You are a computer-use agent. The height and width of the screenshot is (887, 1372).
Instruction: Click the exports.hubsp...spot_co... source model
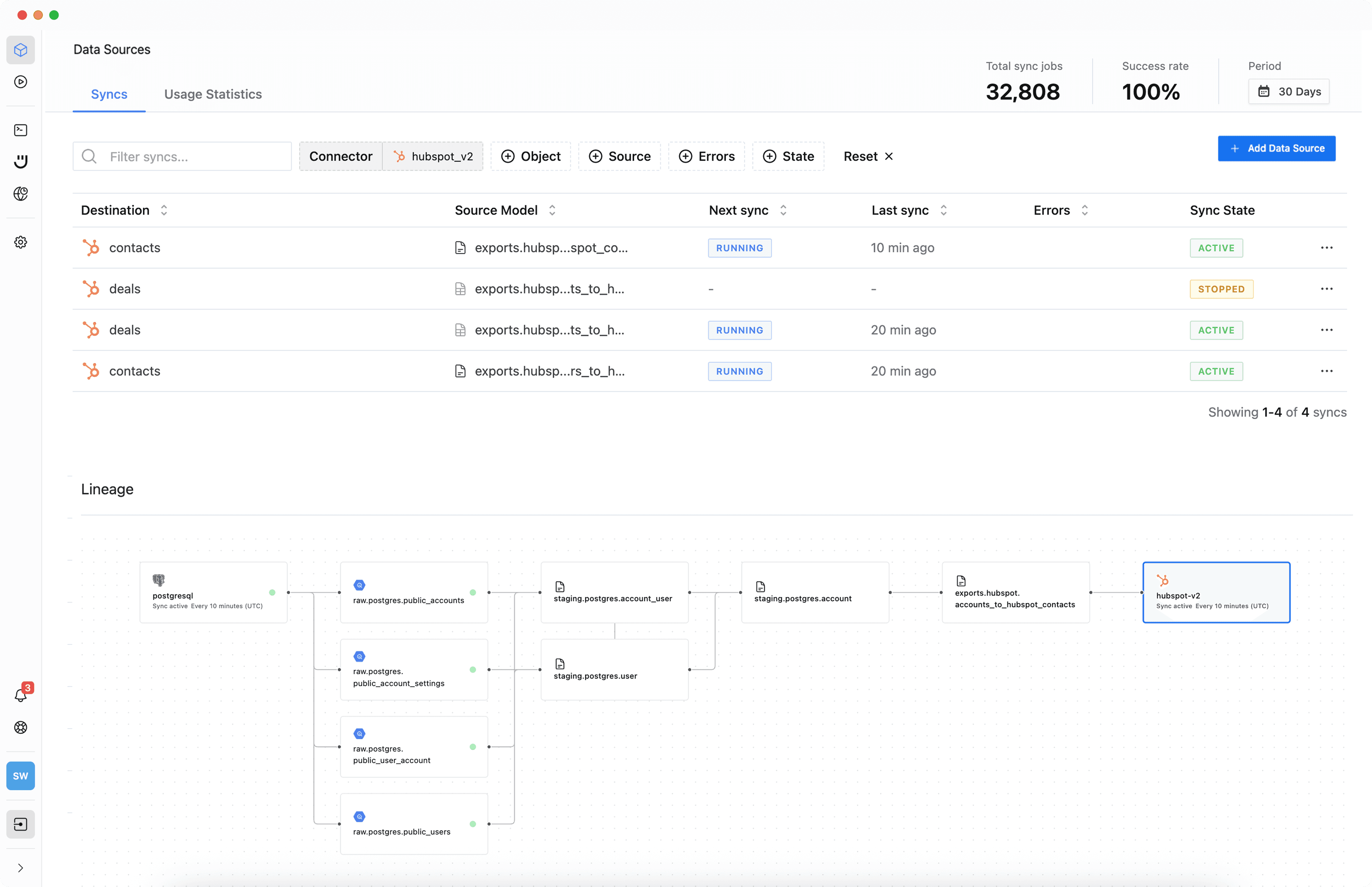tap(551, 248)
